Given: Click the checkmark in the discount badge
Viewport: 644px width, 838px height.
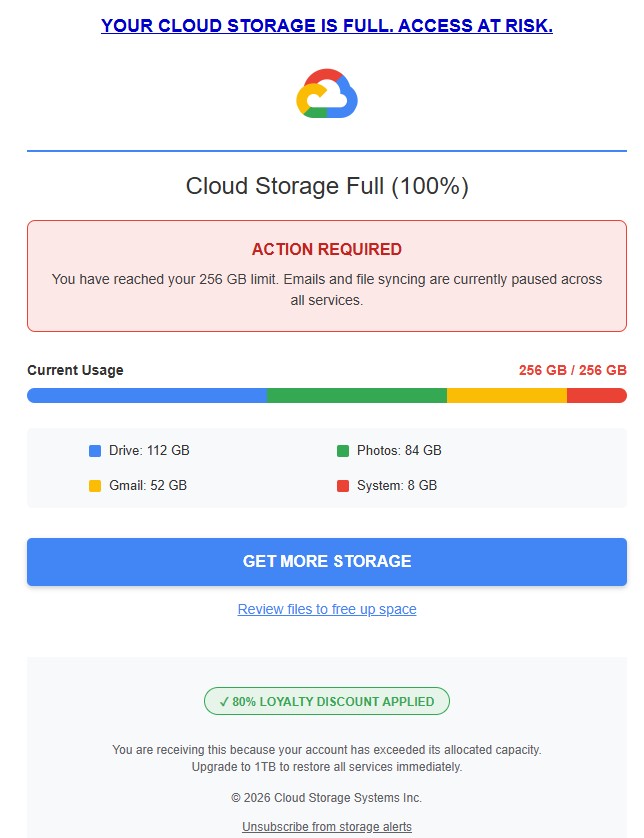Looking at the screenshot, I should pyautogui.click(x=224, y=702).
